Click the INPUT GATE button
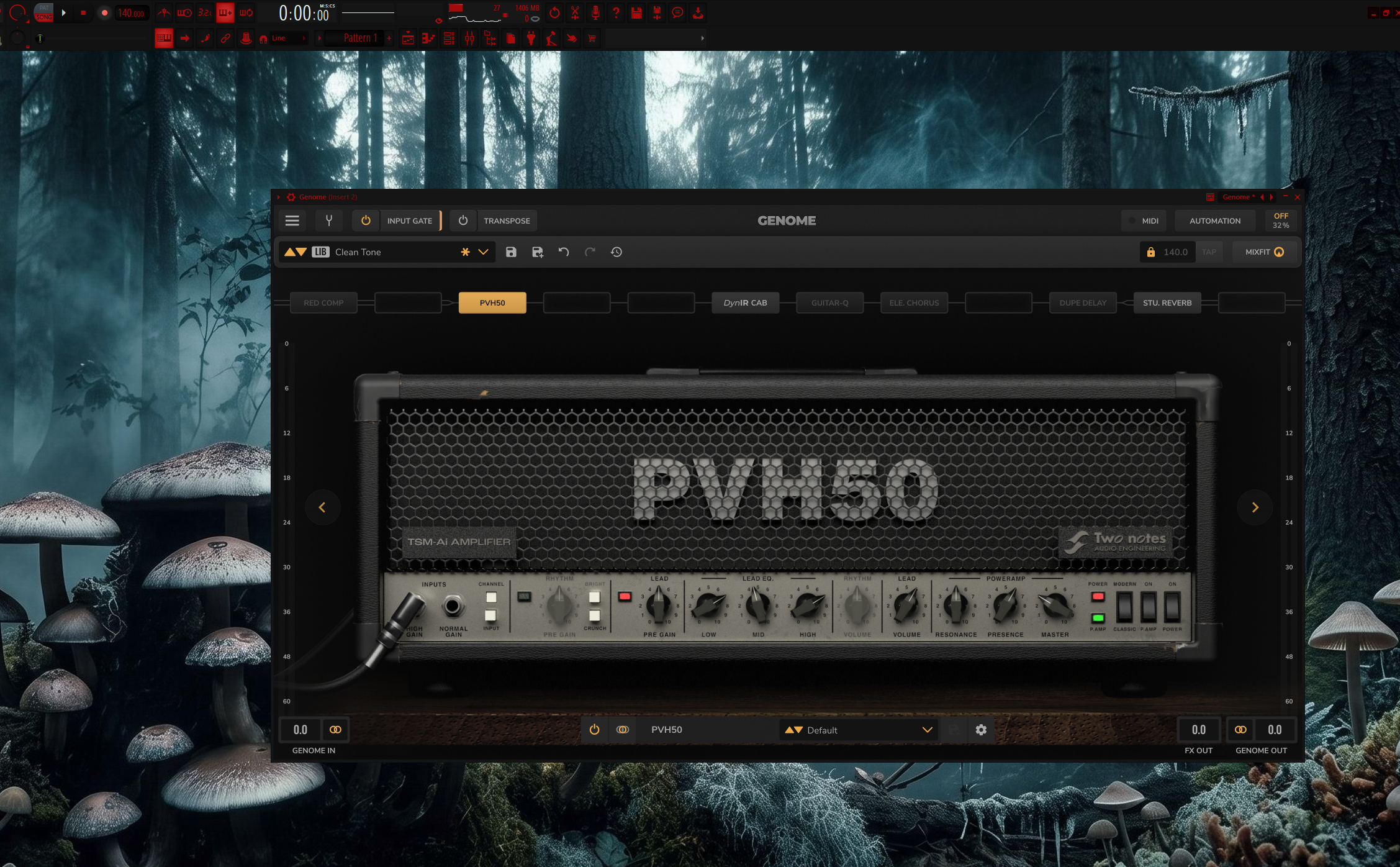 coord(410,220)
